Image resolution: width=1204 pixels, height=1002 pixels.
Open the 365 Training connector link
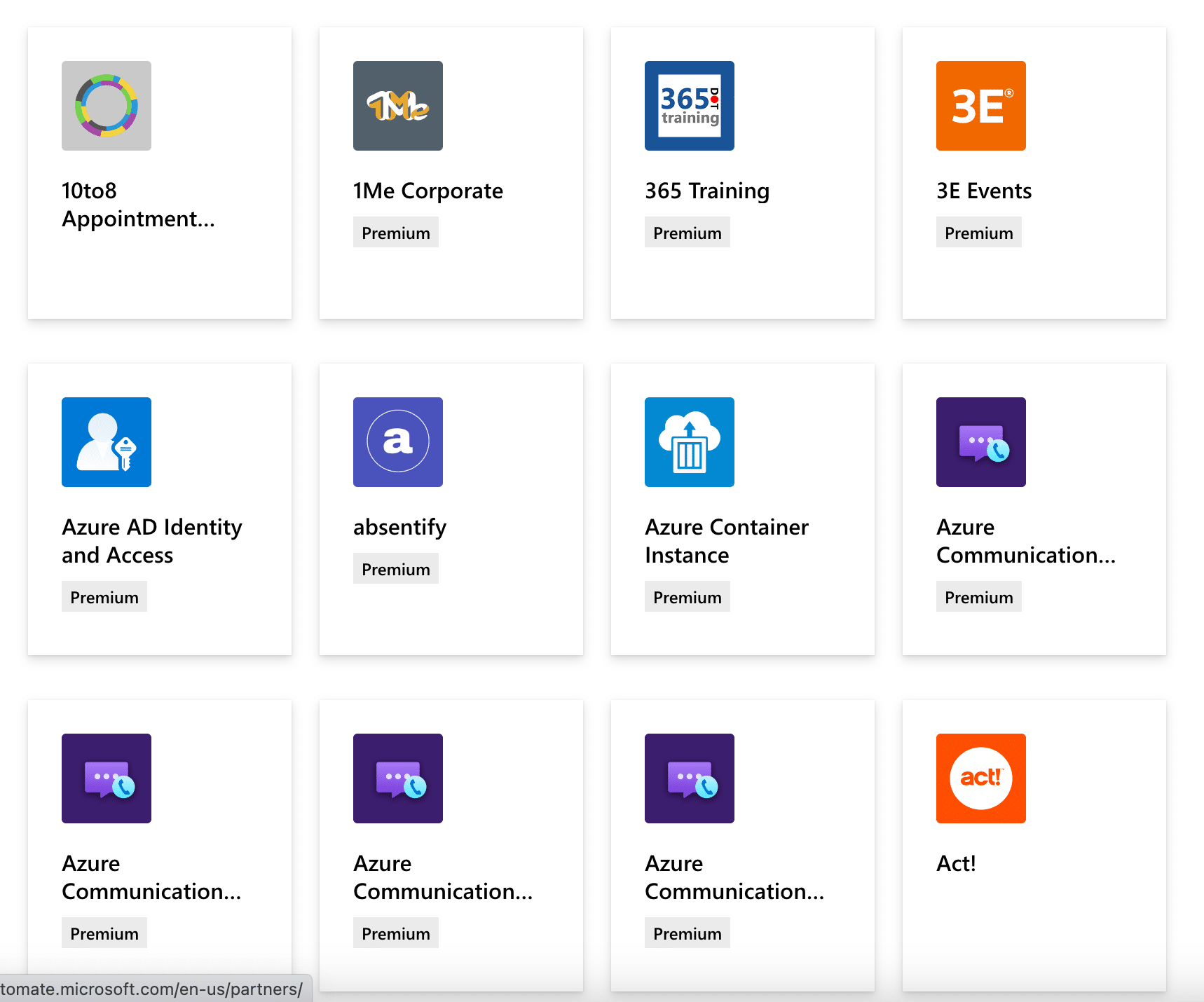point(706,190)
